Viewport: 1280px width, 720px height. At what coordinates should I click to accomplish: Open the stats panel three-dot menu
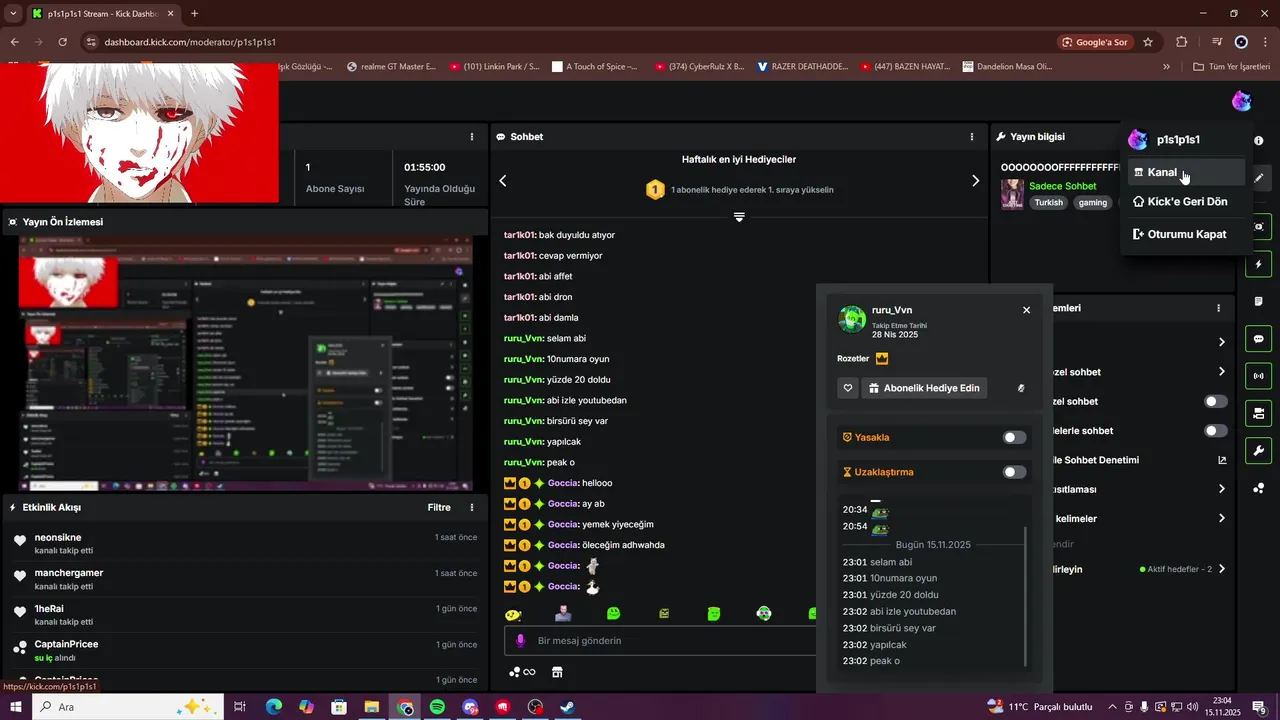click(x=472, y=137)
